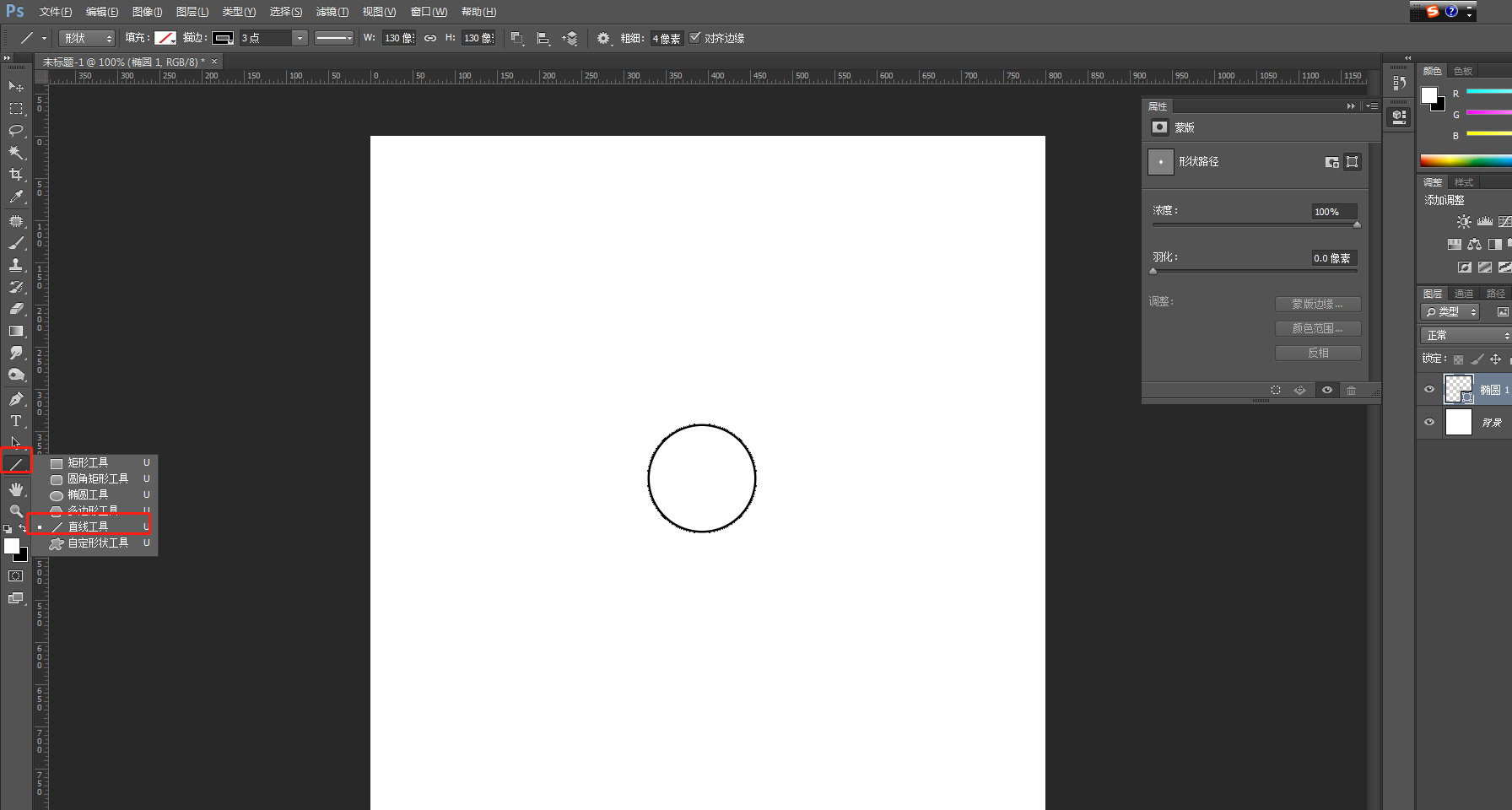Select the Healing Brush tool
This screenshot has width=1512, height=810.
(15, 220)
